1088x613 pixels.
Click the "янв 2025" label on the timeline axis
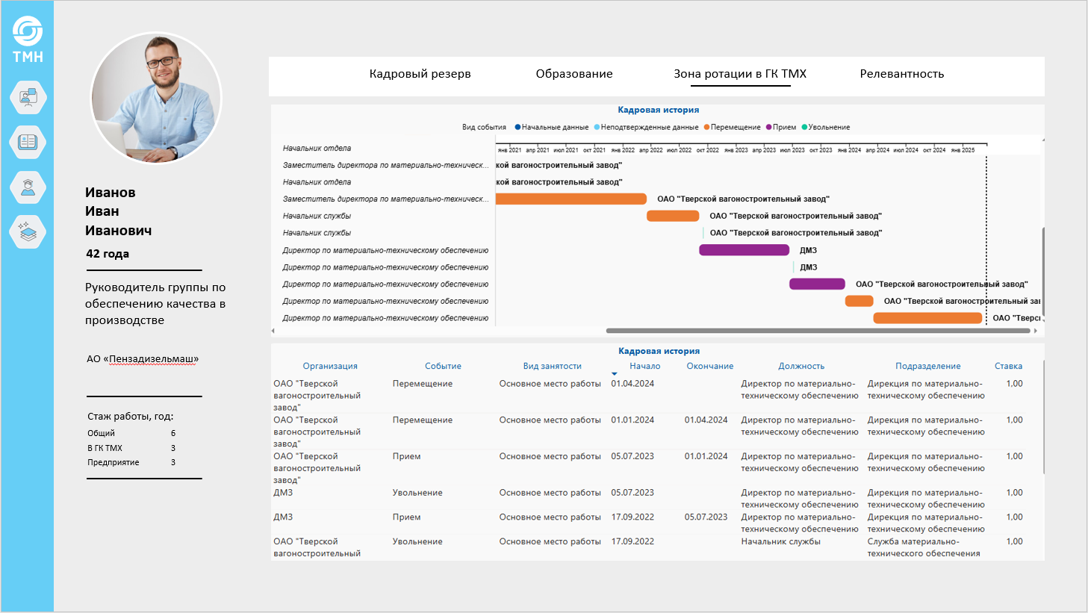(x=962, y=150)
